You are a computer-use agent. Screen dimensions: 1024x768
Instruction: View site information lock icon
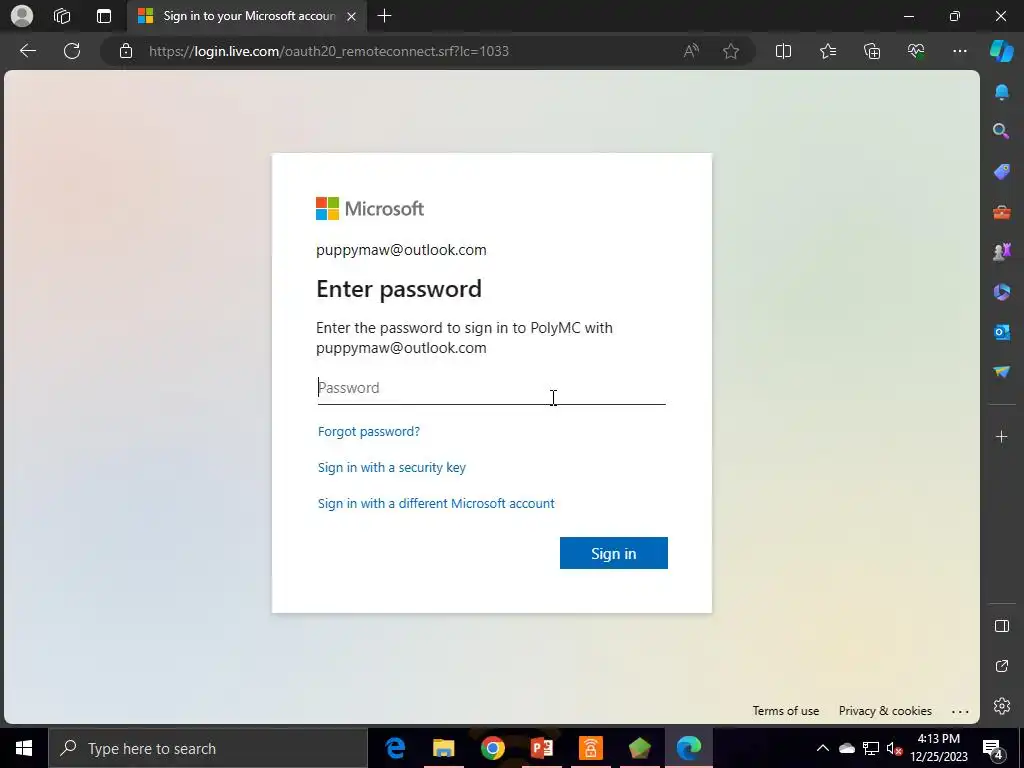[x=126, y=51]
